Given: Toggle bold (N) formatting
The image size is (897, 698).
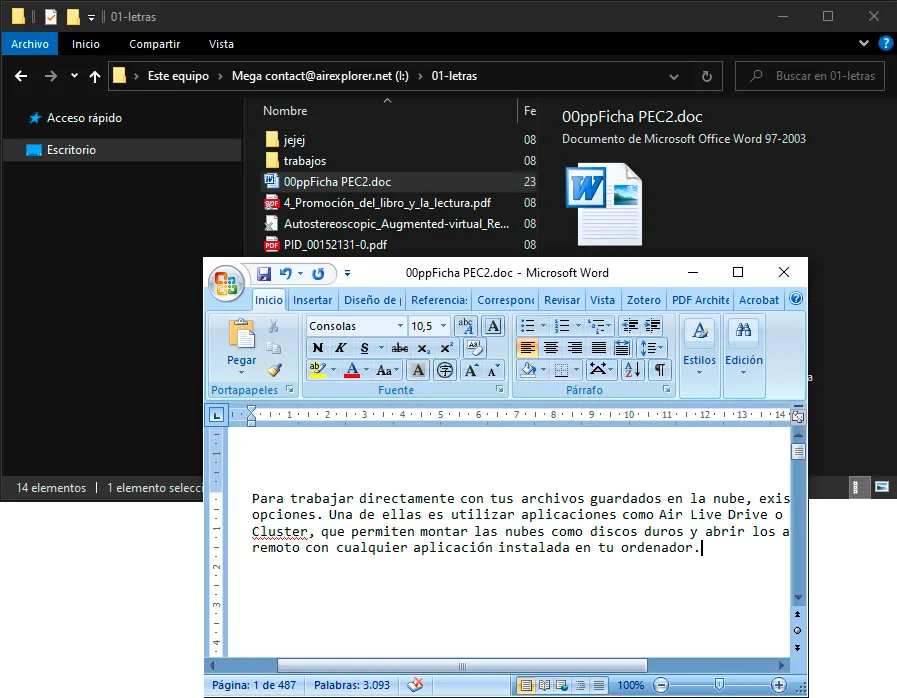Looking at the screenshot, I should tap(318, 348).
